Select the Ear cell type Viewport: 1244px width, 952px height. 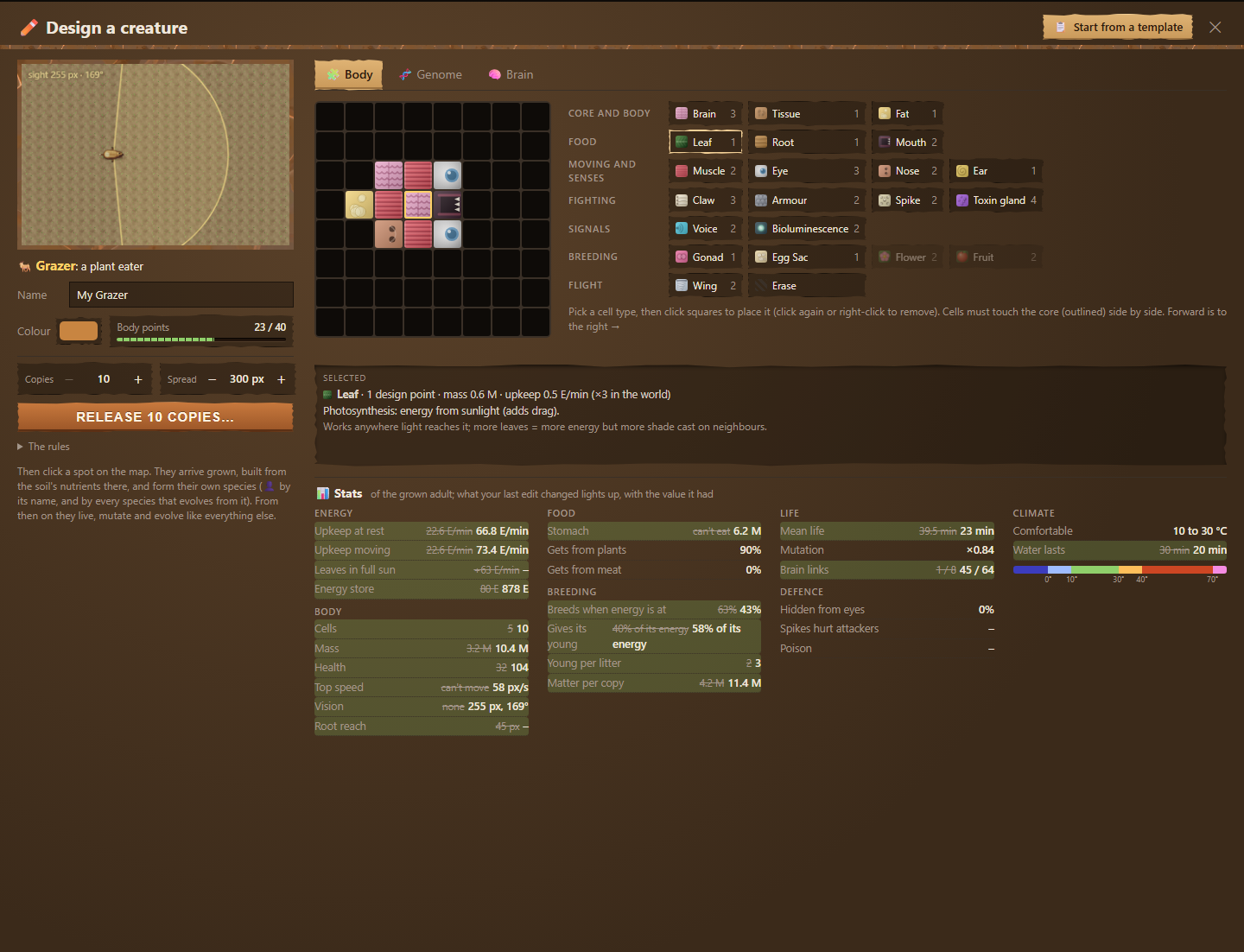[x=995, y=171]
